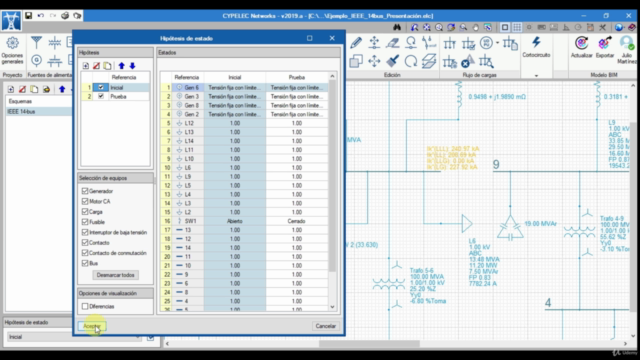
Task: Click the Estados table vertical scrollbar
Action: [x=332, y=176]
